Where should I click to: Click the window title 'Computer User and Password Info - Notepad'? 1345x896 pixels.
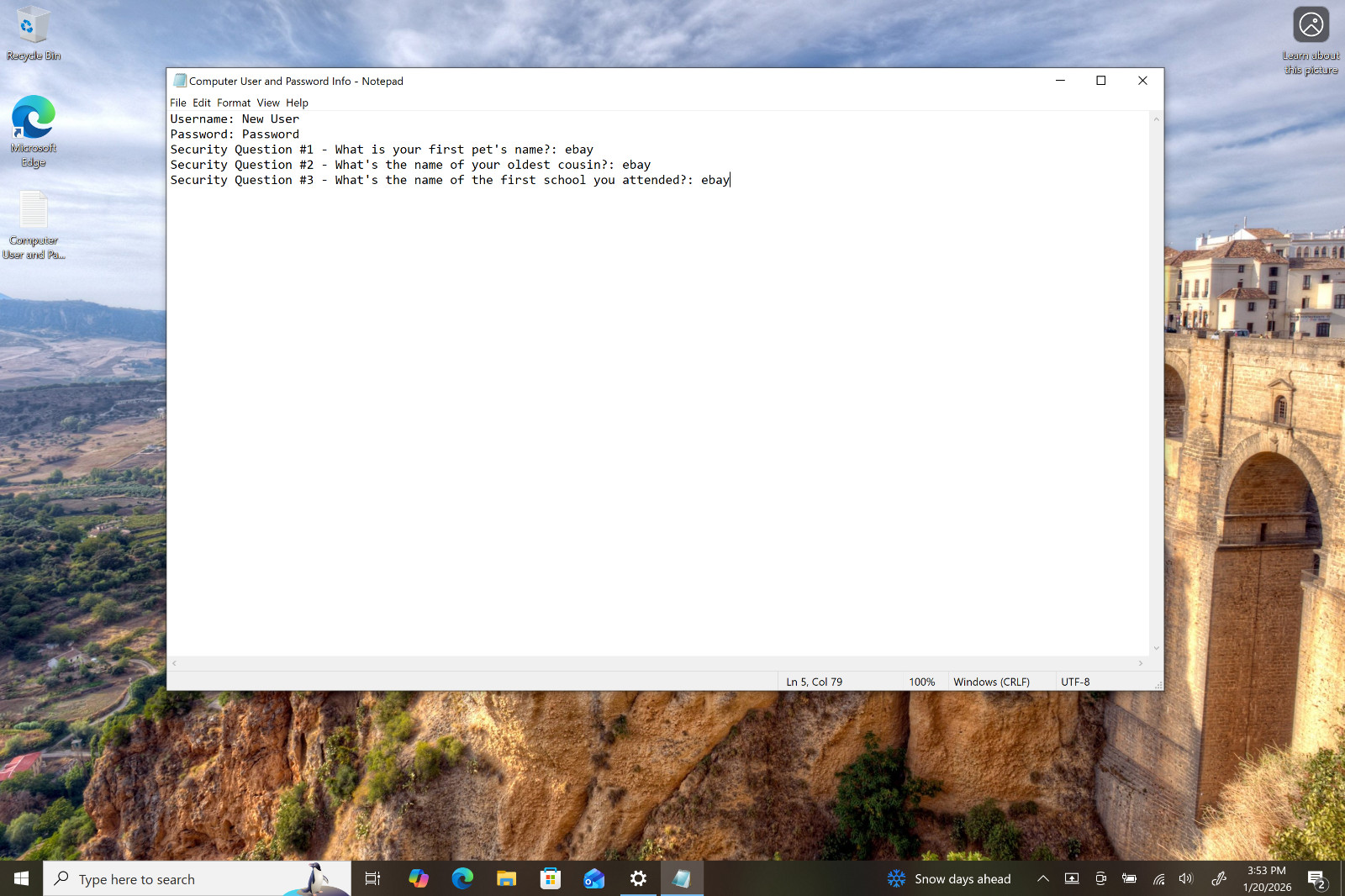coord(296,82)
